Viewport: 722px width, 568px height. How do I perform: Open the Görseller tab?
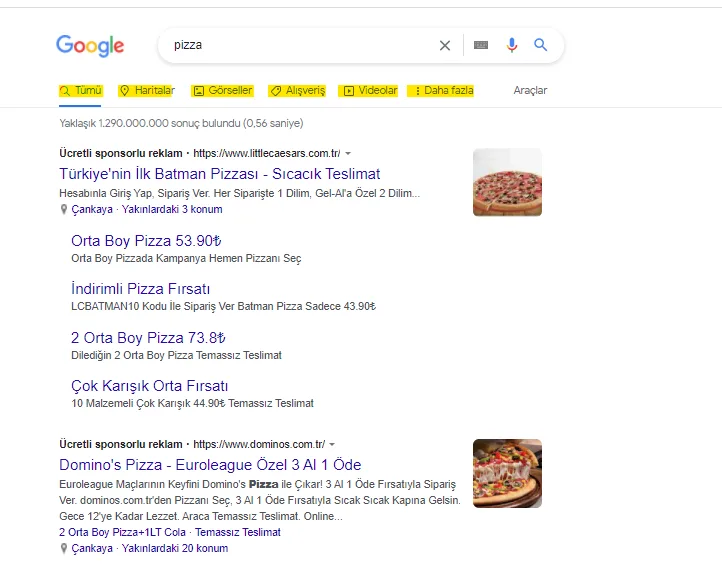click(x=223, y=91)
